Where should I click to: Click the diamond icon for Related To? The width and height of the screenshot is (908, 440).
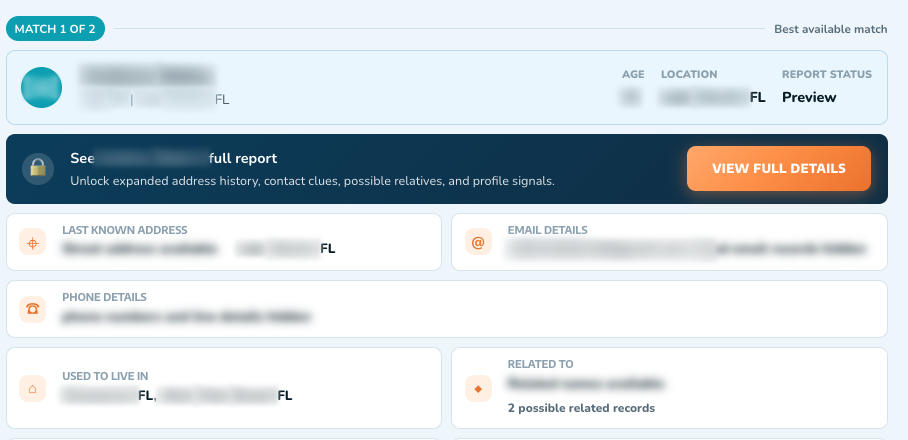click(478, 388)
